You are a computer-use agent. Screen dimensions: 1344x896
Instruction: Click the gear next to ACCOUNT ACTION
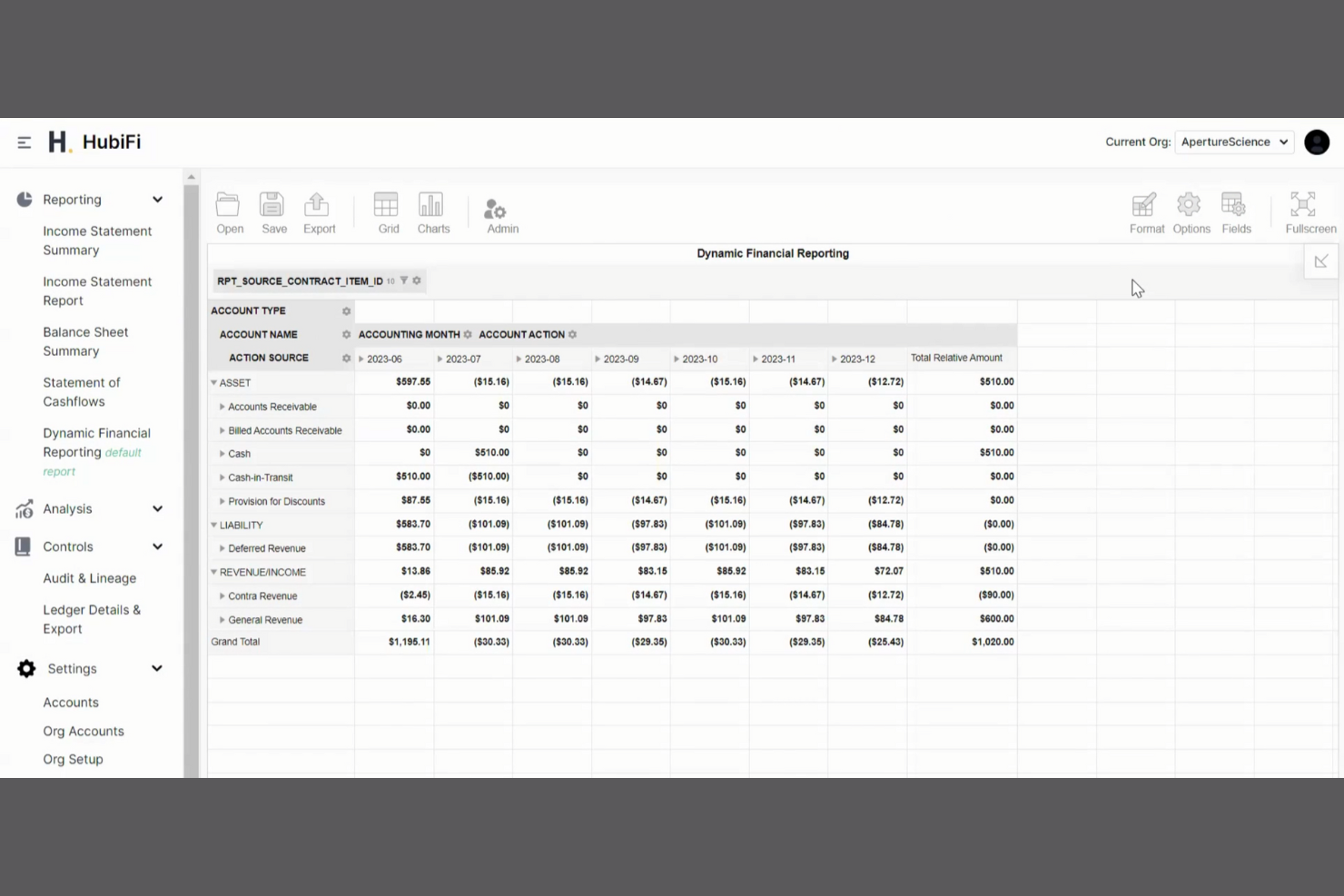click(x=572, y=335)
